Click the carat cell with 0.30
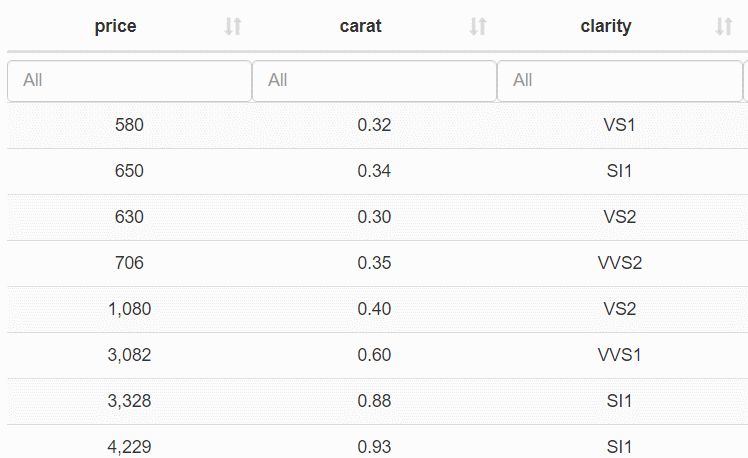 (374, 217)
